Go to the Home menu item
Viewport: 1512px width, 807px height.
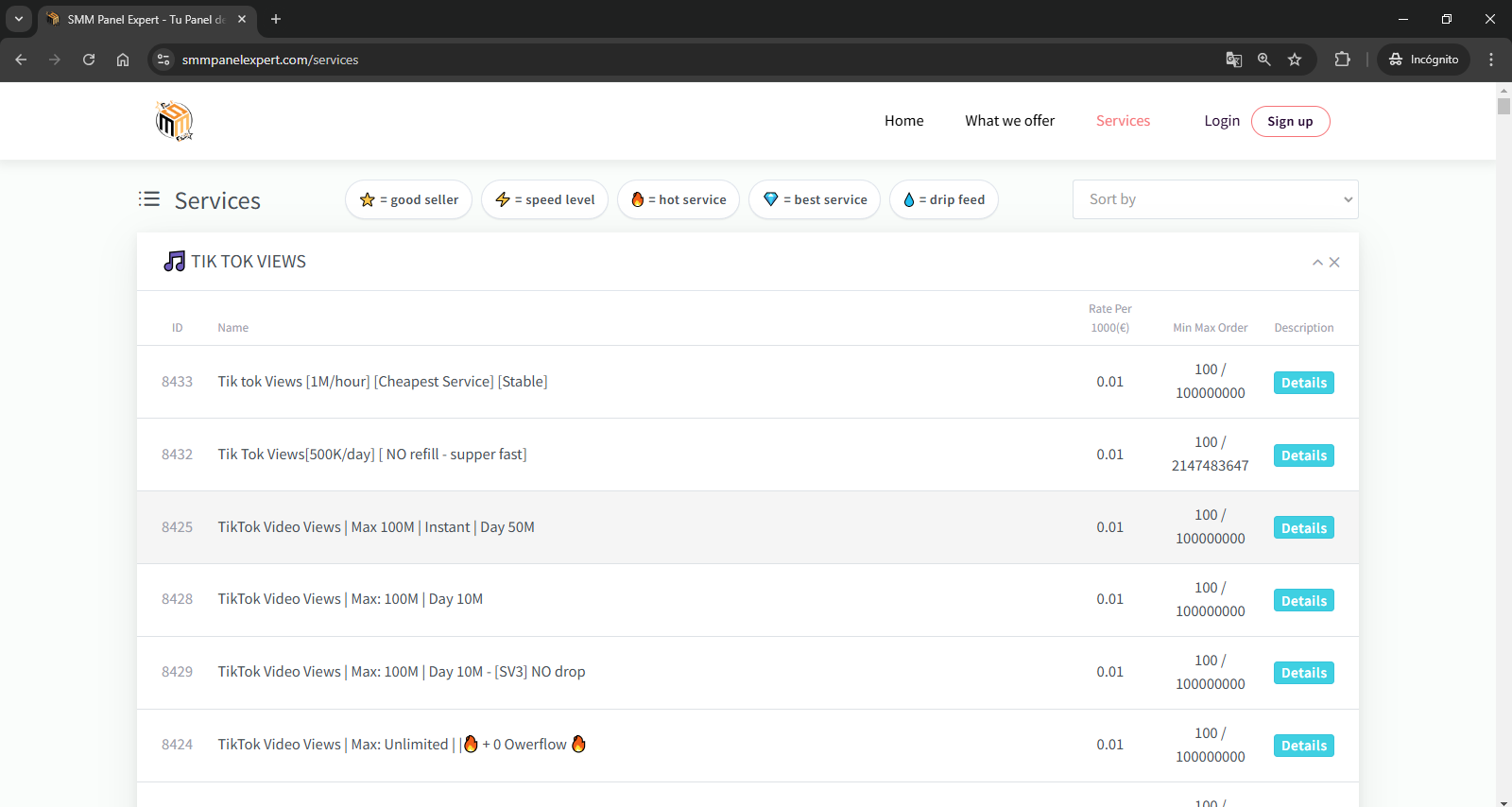pyautogui.click(x=904, y=121)
